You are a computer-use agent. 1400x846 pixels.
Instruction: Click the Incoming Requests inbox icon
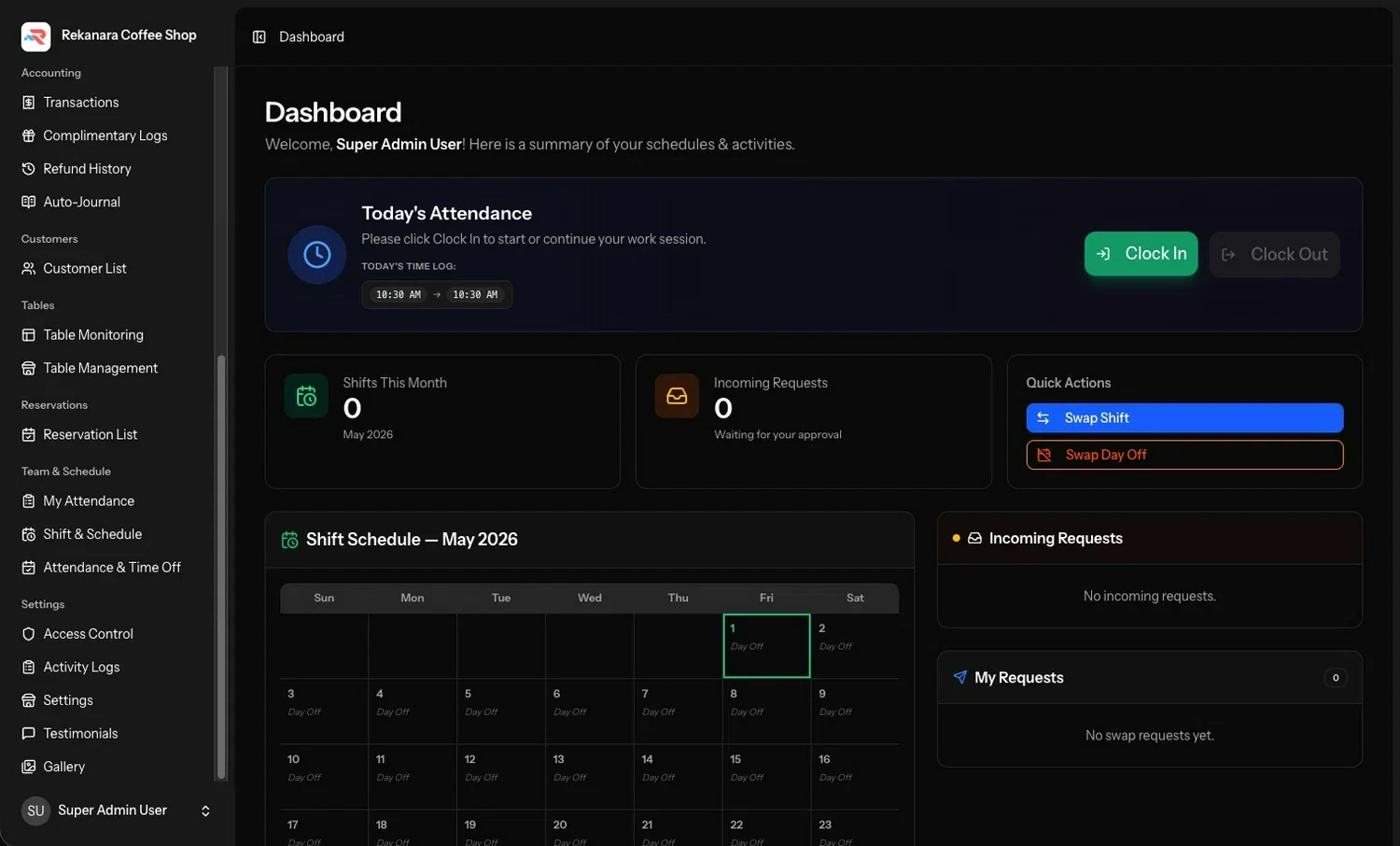click(677, 396)
